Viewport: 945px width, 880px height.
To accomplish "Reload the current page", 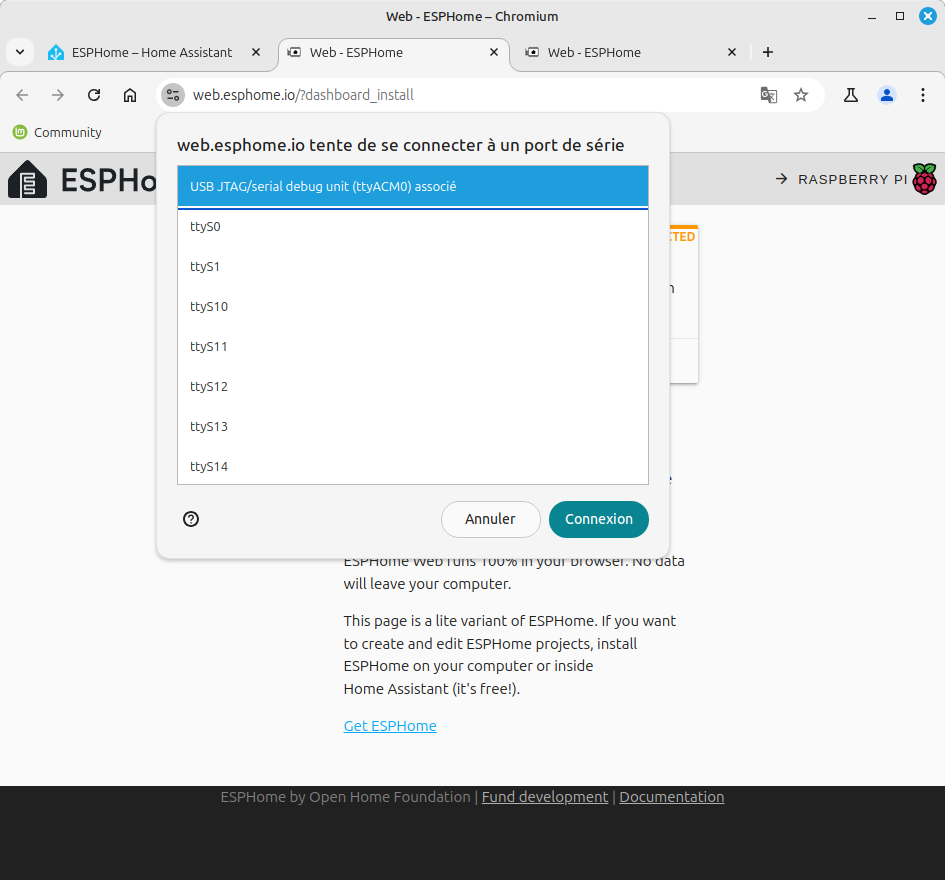I will pyautogui.click(x=94, y=95).
